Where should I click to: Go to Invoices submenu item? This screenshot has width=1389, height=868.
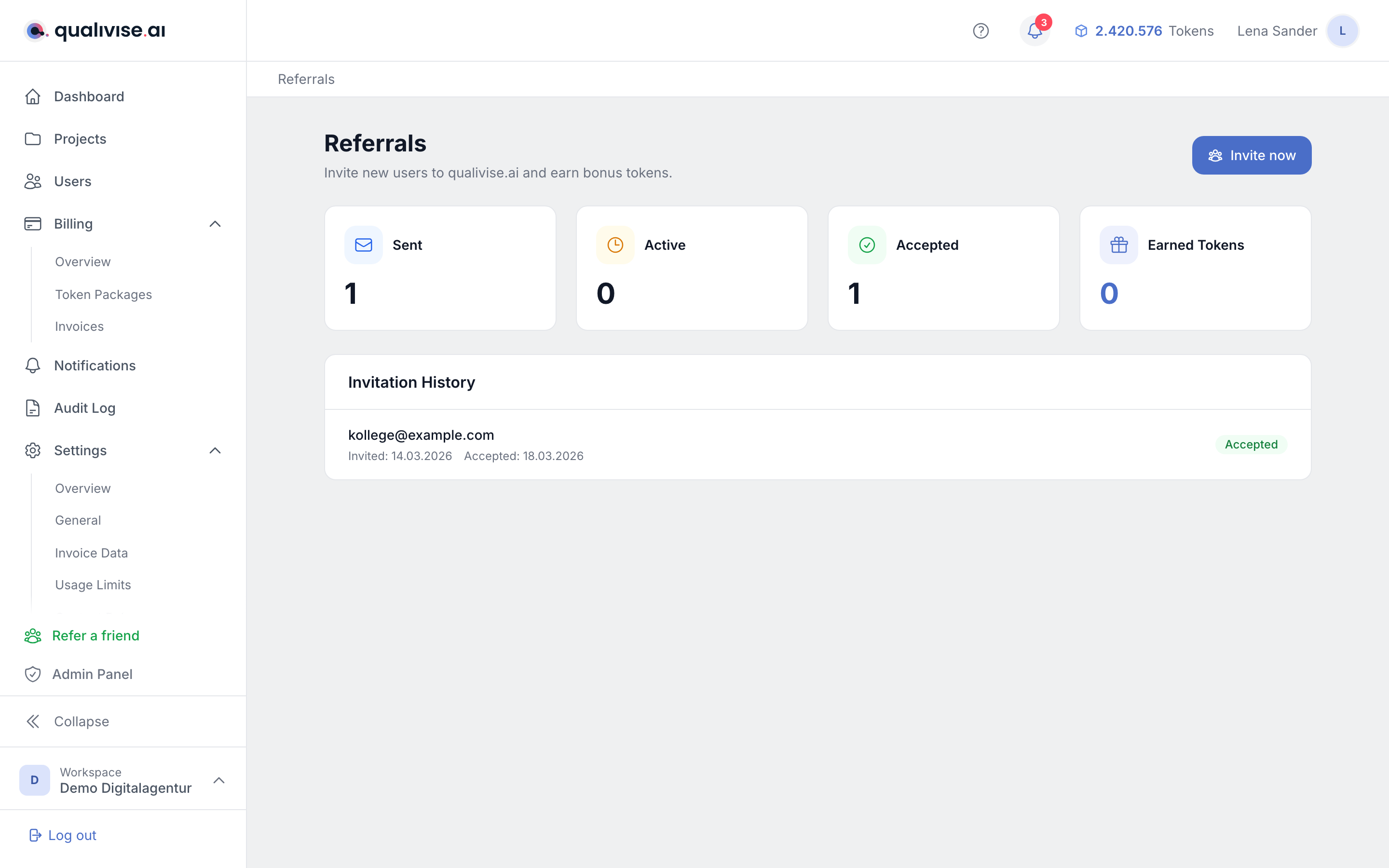(x=79, y=326)
